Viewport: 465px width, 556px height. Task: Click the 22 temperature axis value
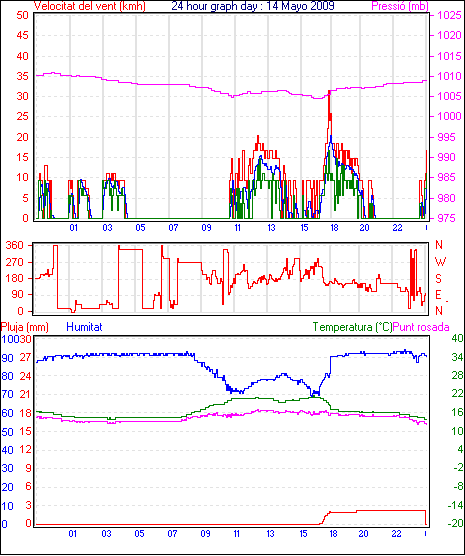coord(458,393)
